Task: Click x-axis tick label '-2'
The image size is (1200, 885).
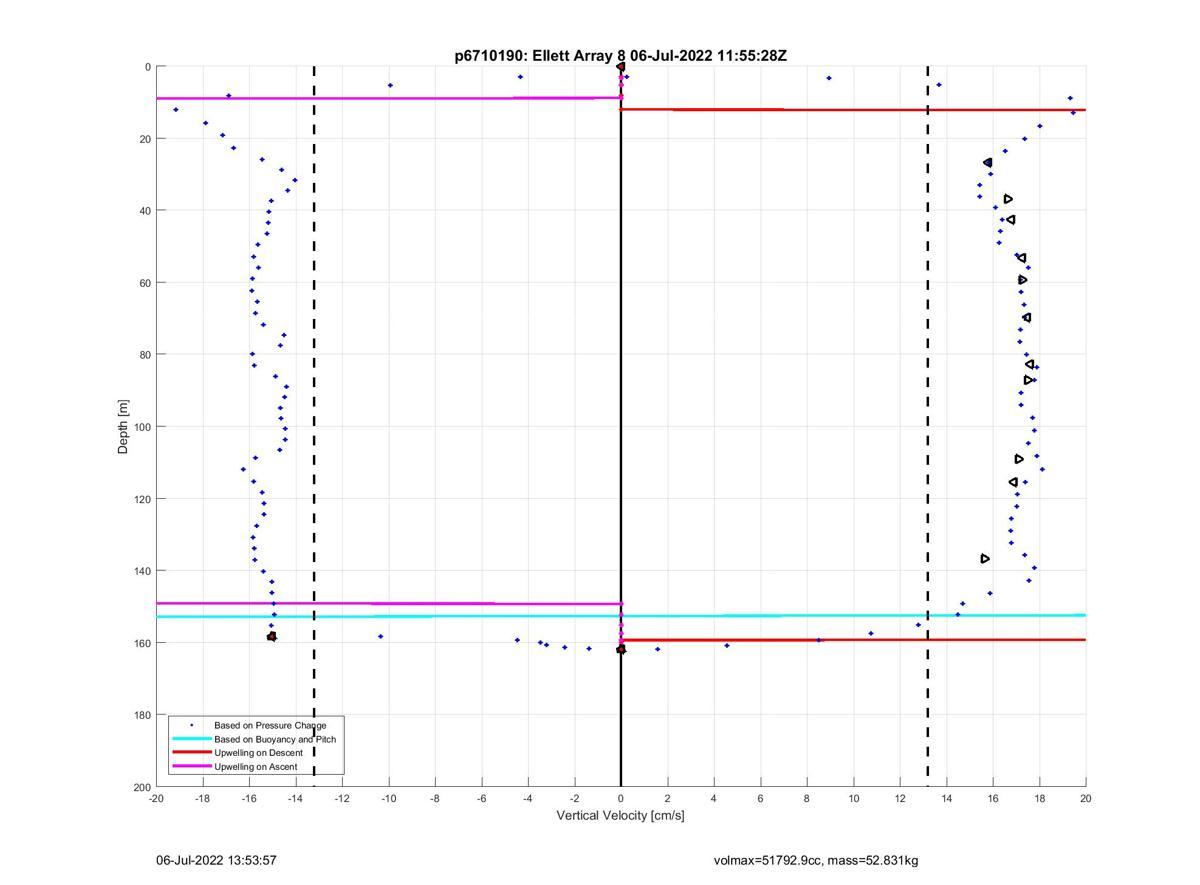Action: 574,798
